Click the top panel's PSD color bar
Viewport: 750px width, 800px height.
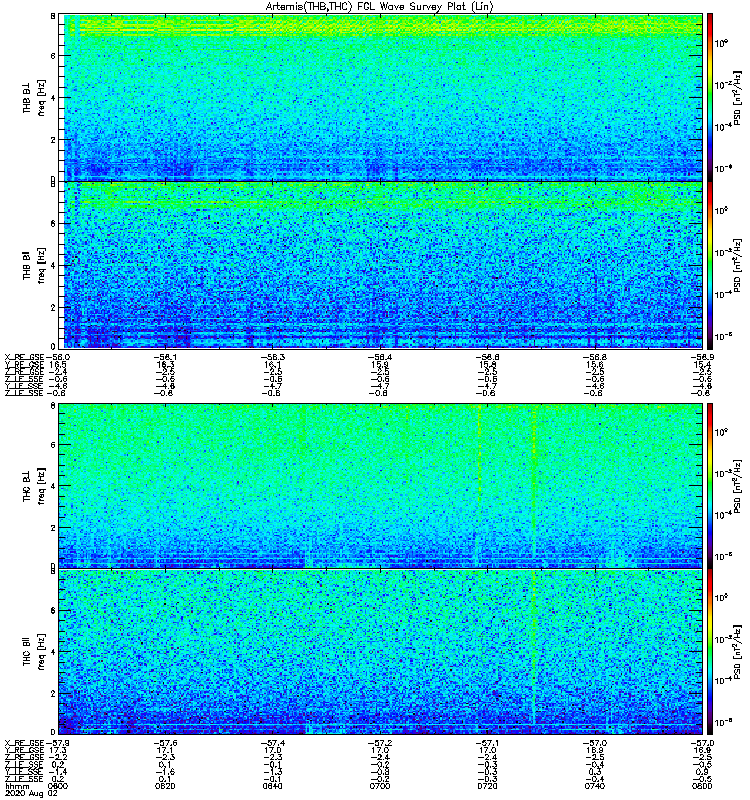click(x=711, y=96)
